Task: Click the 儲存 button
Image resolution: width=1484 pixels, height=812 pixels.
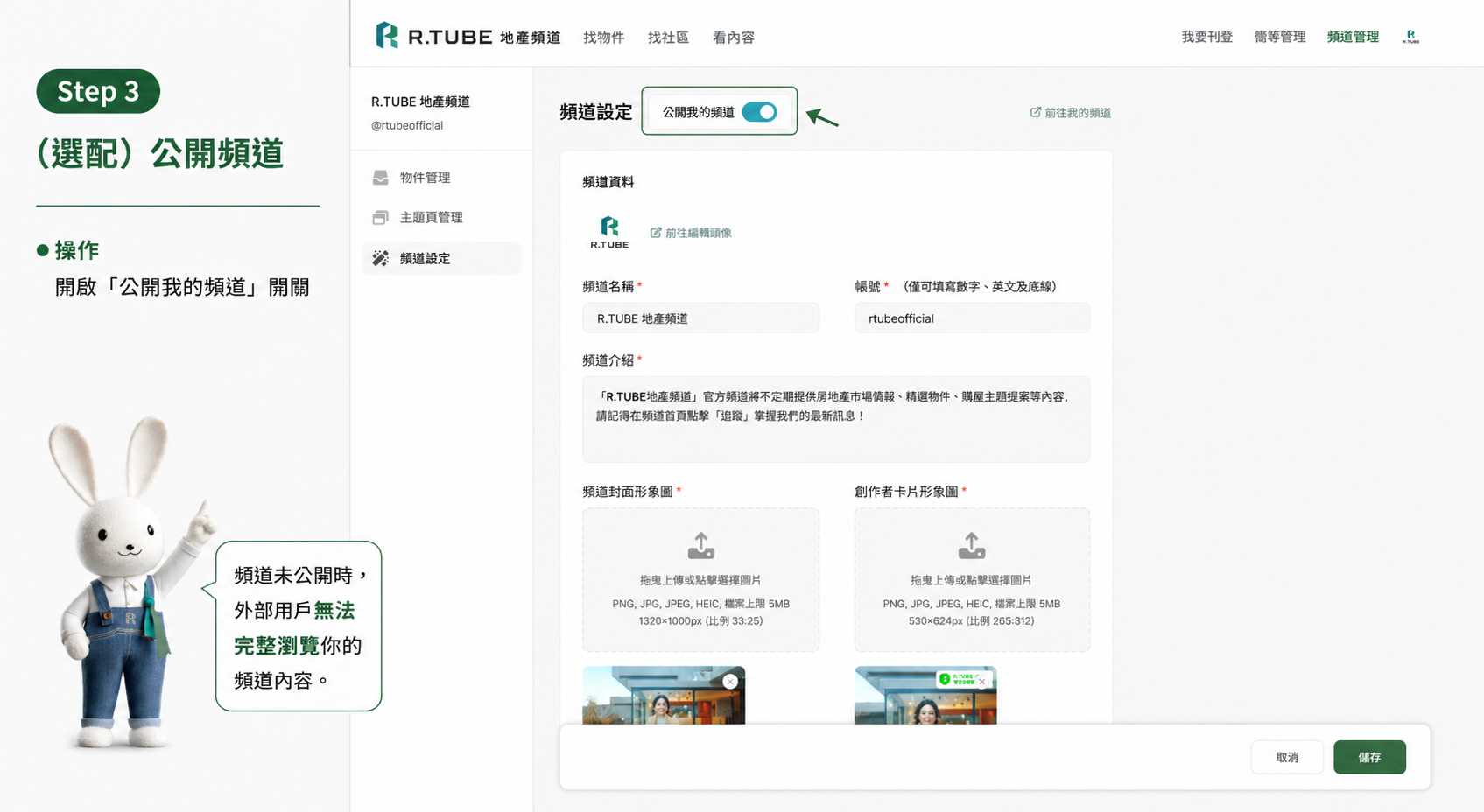Action: click(1369, 757)
